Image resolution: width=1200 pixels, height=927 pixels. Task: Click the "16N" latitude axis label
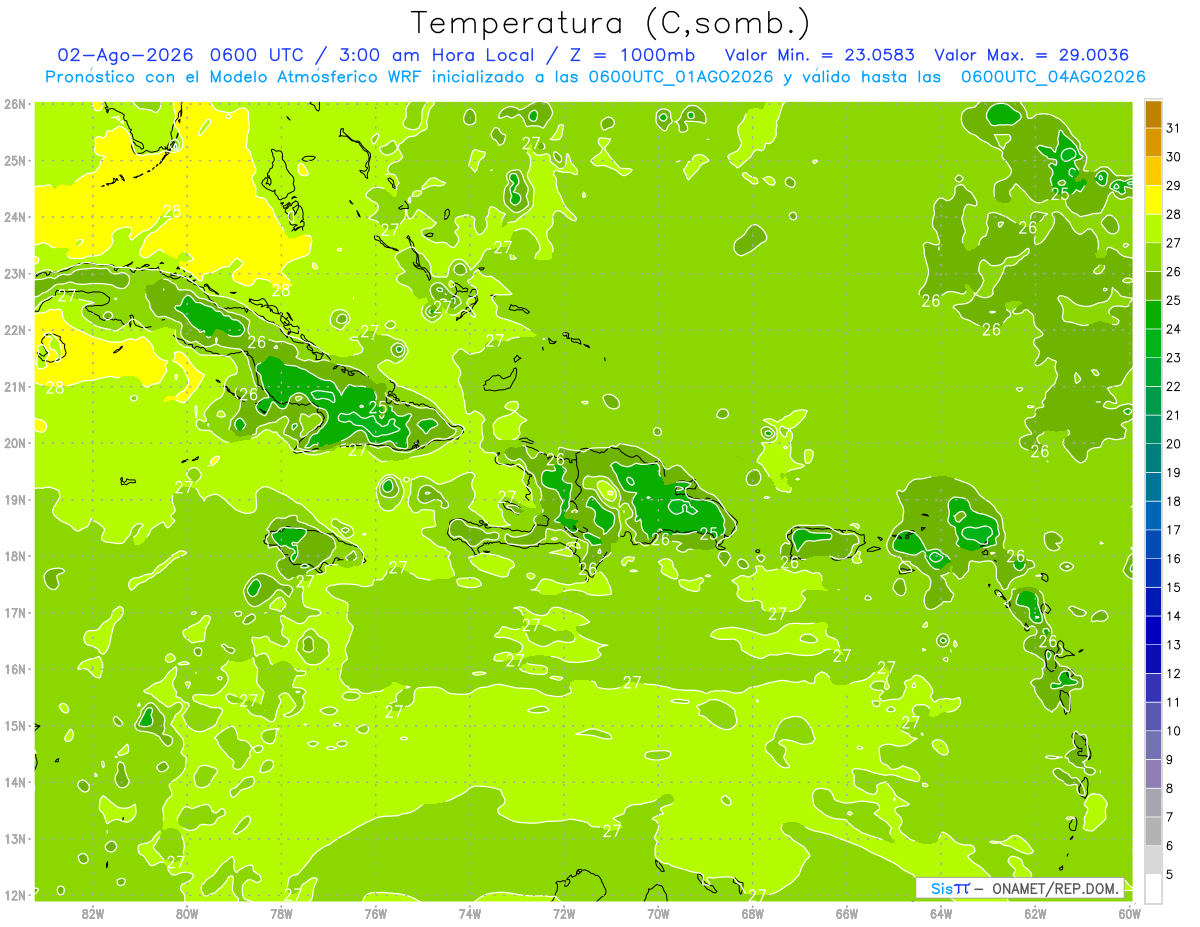(15, 669)
